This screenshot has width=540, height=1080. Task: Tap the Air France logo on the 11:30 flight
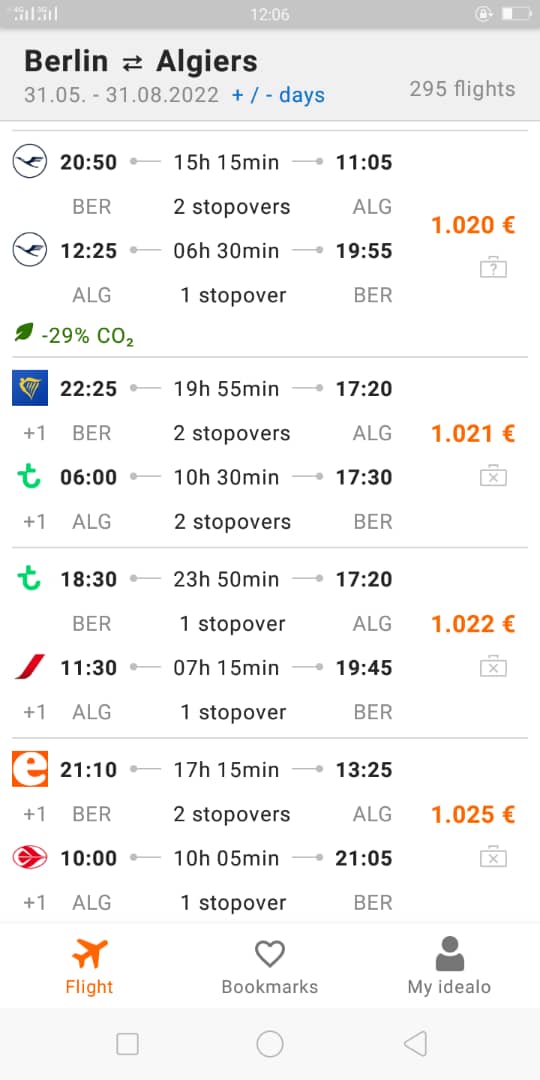point(30,667)
